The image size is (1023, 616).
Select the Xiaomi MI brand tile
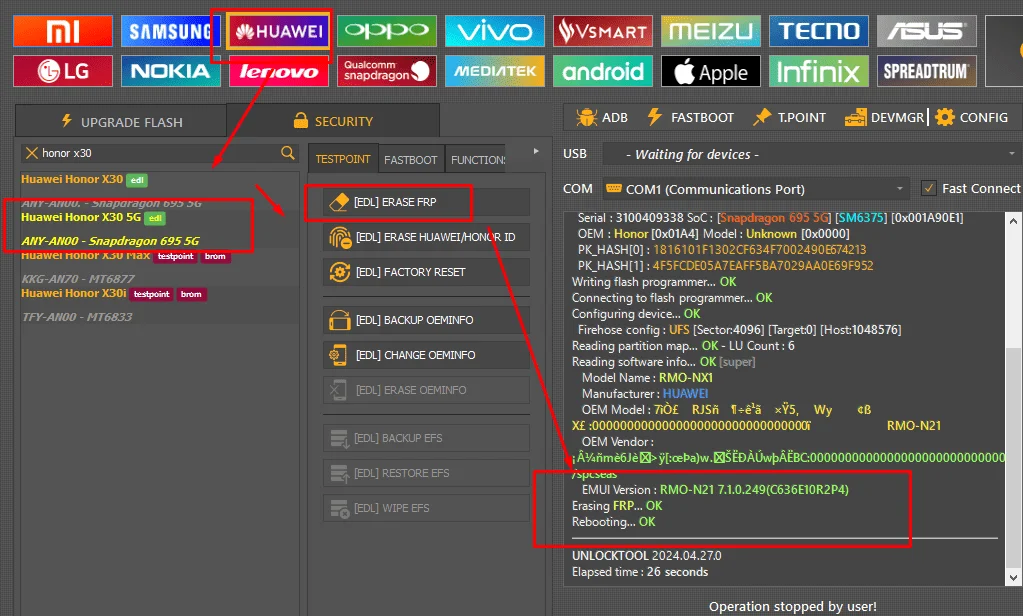coord(63,31)
